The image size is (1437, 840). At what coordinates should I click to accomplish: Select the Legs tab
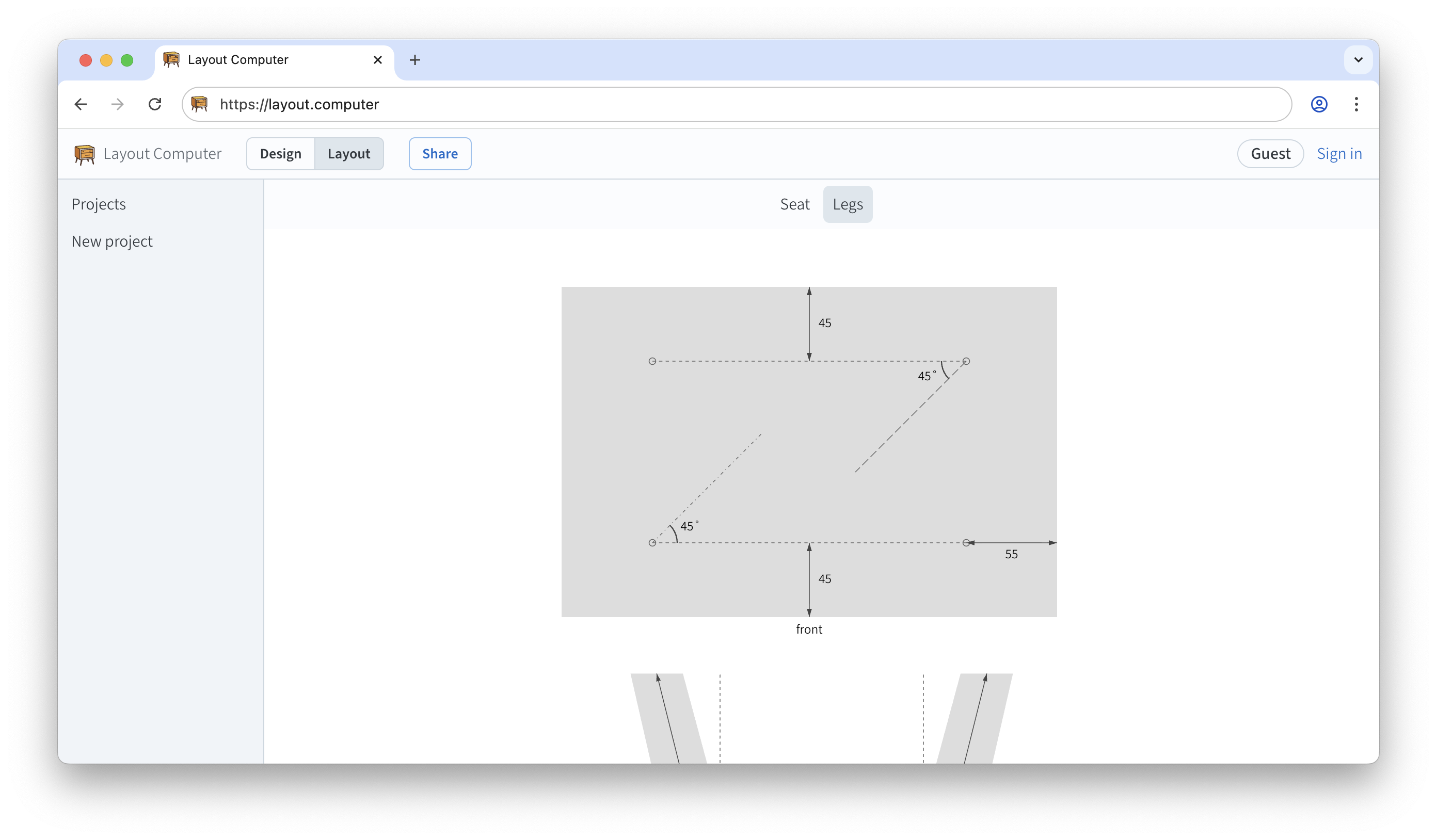848,204
